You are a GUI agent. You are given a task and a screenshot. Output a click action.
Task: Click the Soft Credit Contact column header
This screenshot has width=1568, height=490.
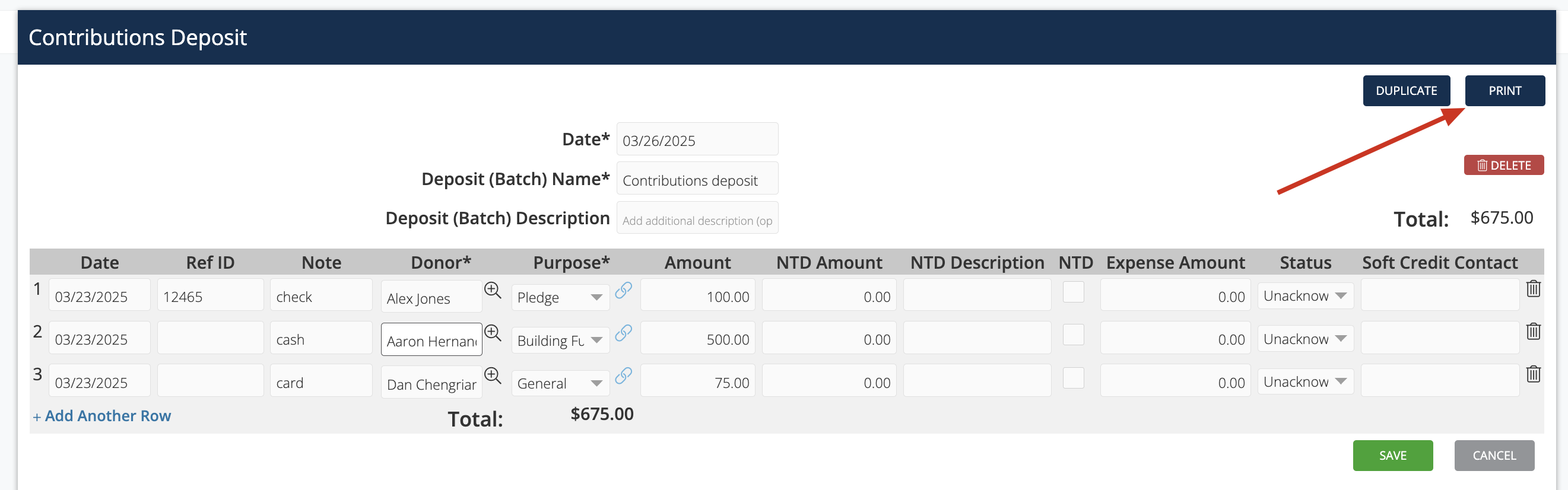(1440, 262)
